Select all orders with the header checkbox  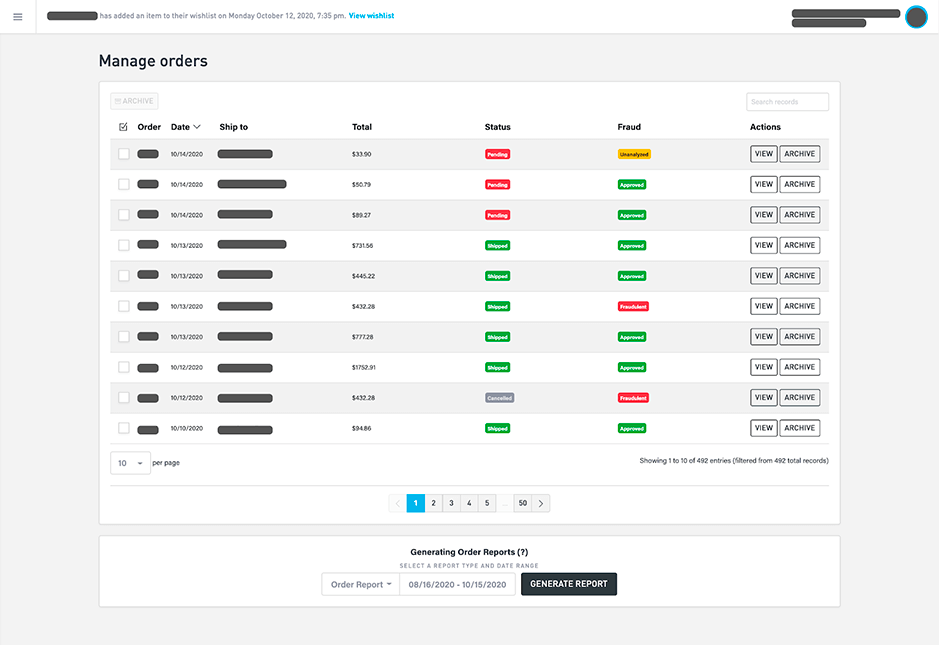pos(123,126)
